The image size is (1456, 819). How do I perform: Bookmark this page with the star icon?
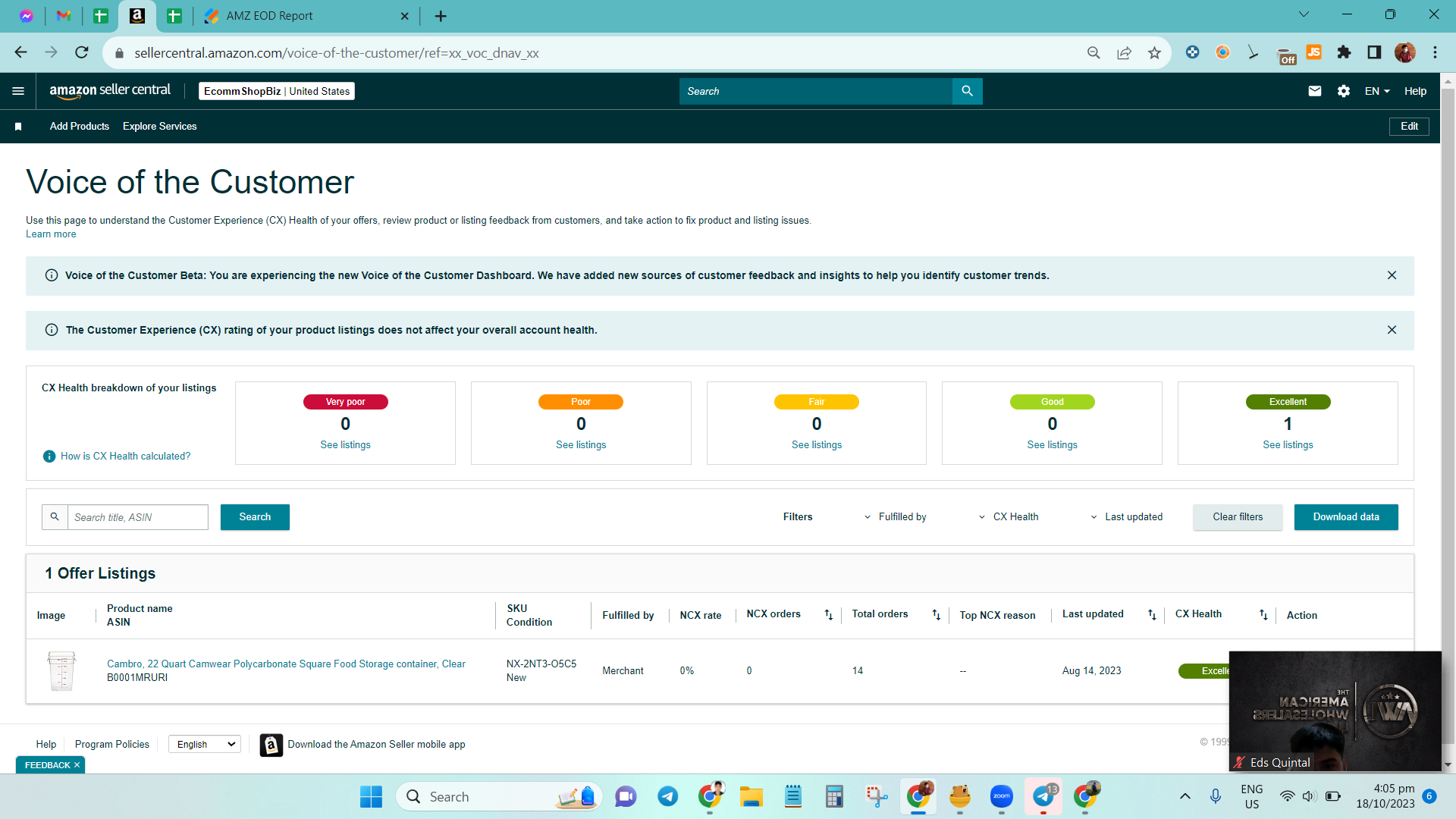click(1154, 52)
